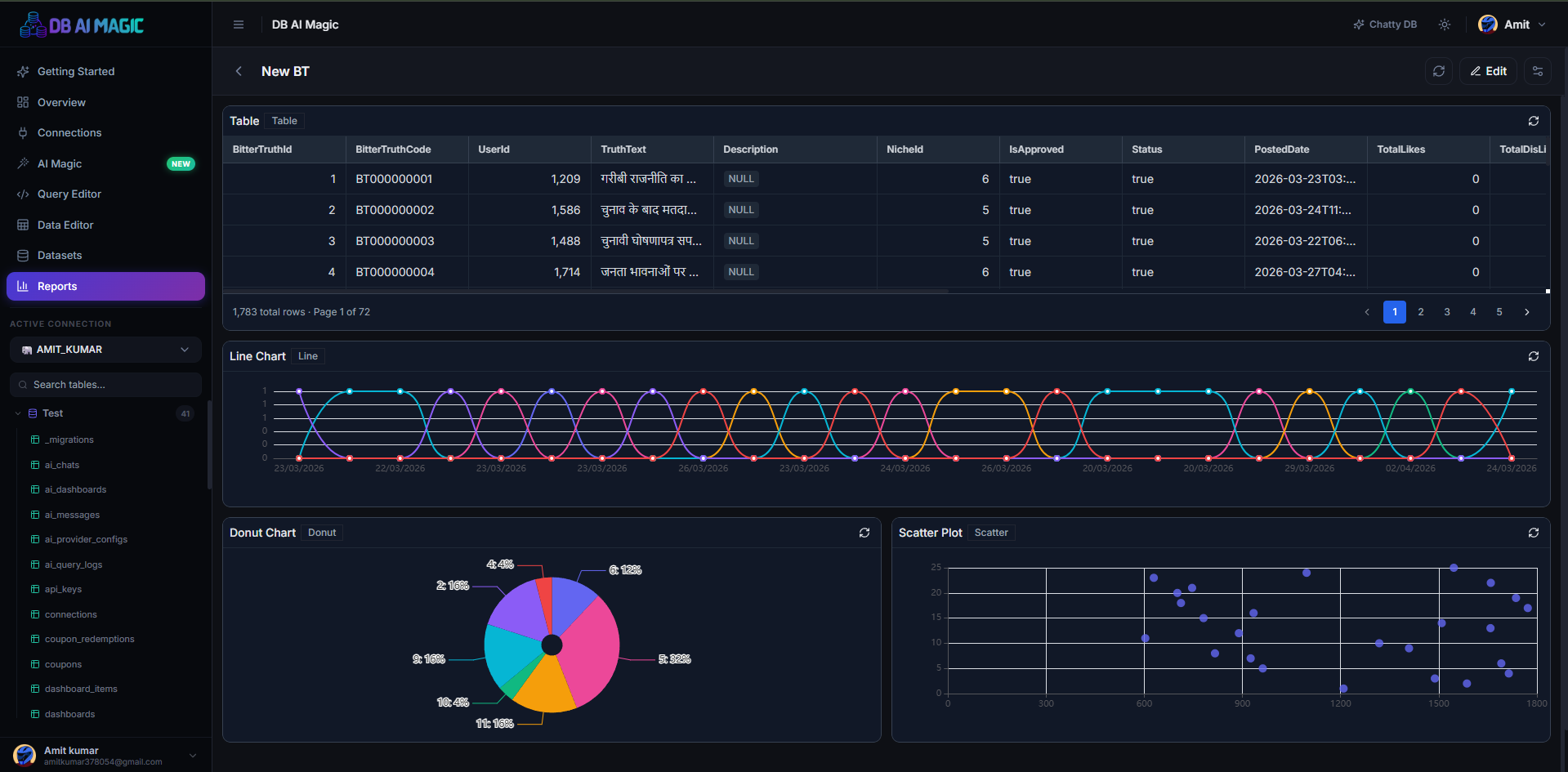
Task: Open connections table in tree
Action: 70,614
